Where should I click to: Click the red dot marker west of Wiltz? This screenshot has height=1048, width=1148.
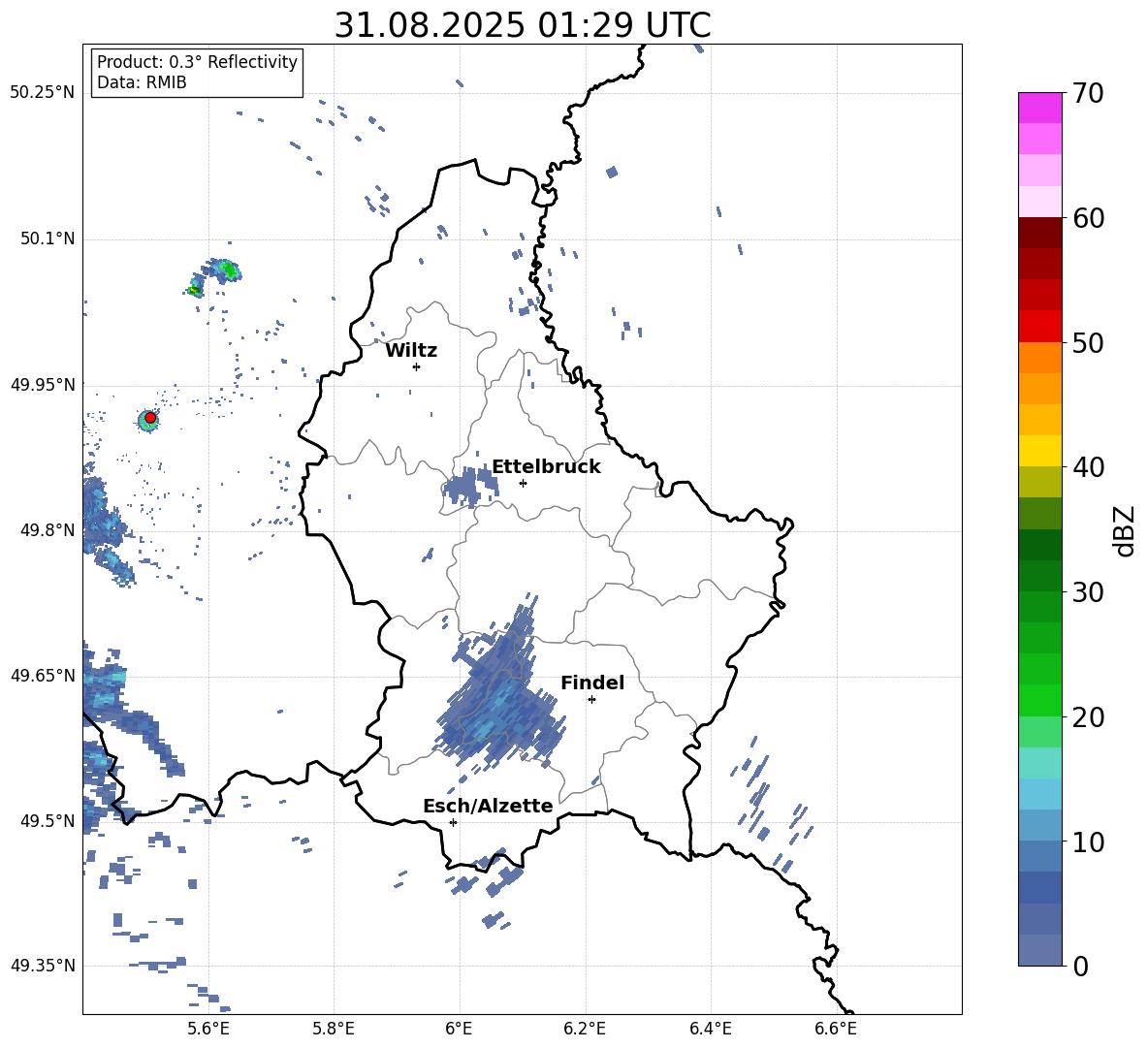150,418
